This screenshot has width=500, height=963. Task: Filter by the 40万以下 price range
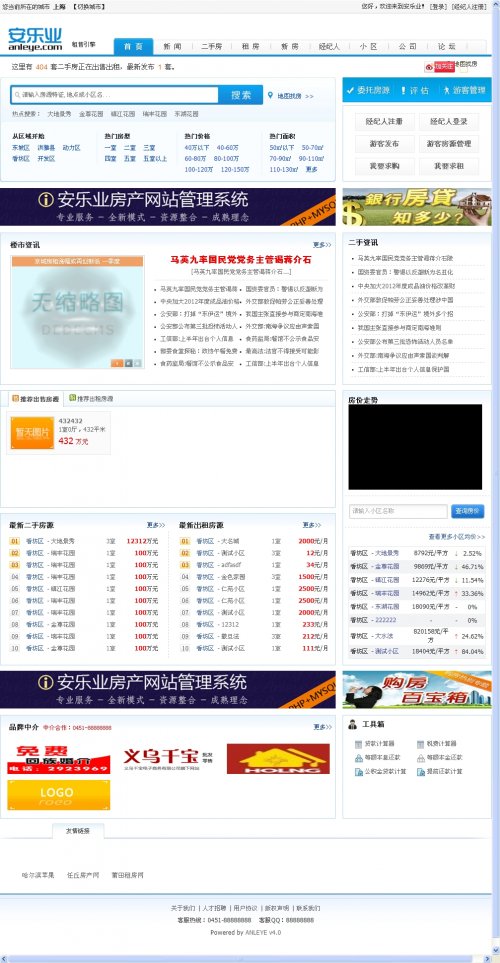197,148
